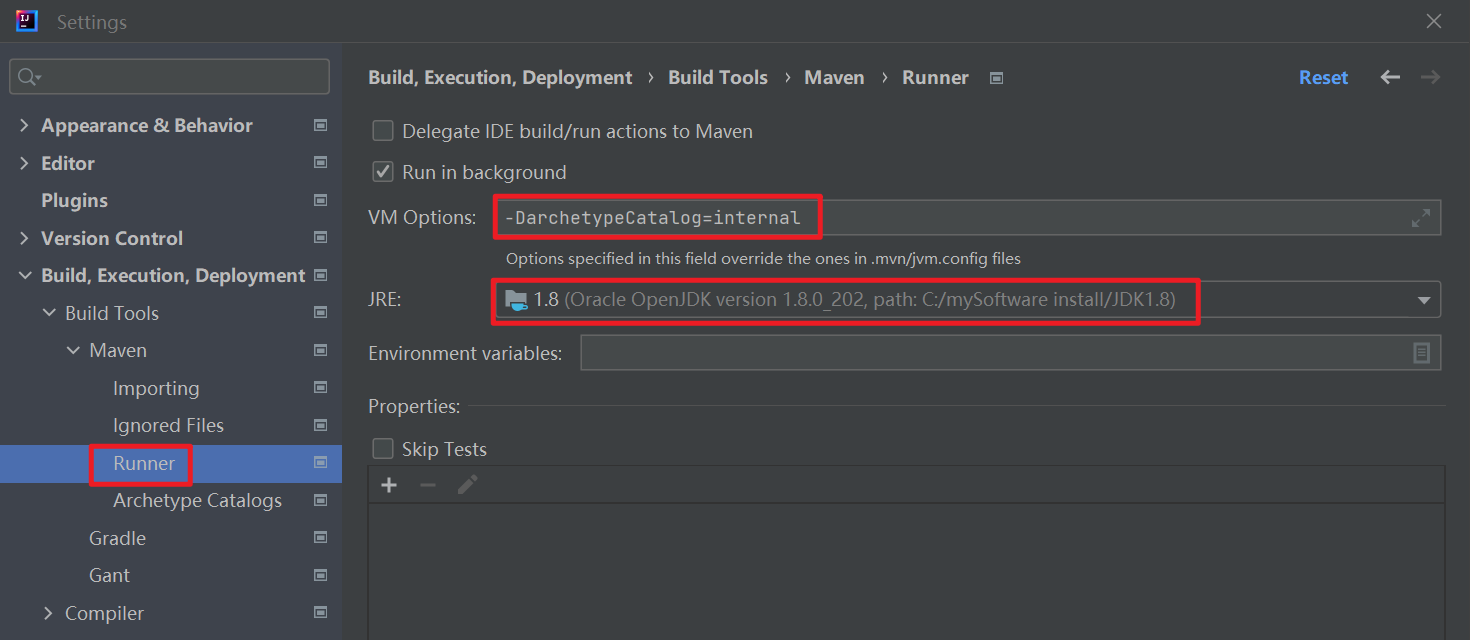1470x640 pixels.
Task: Open Gradle settings page
Action: (117, 538)
